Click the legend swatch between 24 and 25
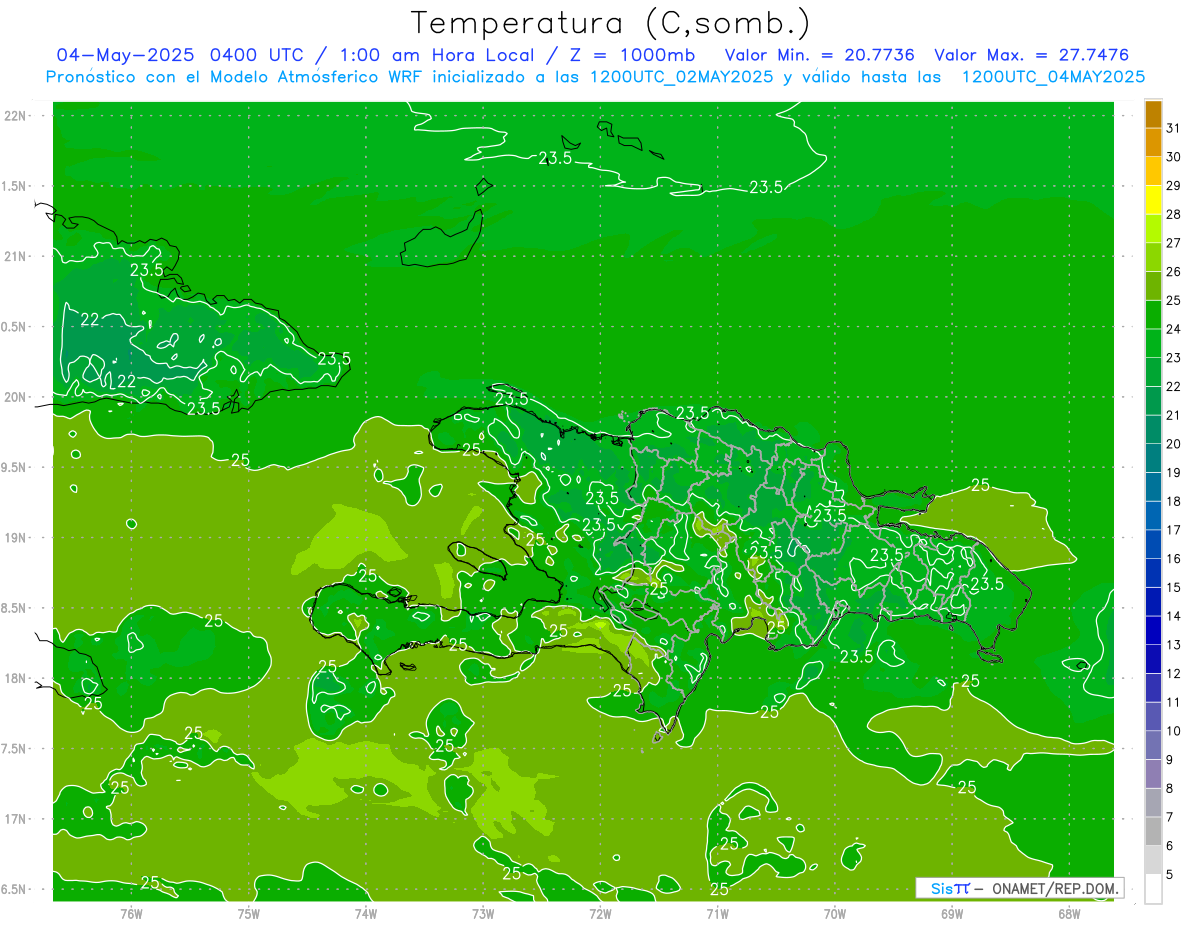This screenshot has height=927, width=1200. tap(1153, 315)
